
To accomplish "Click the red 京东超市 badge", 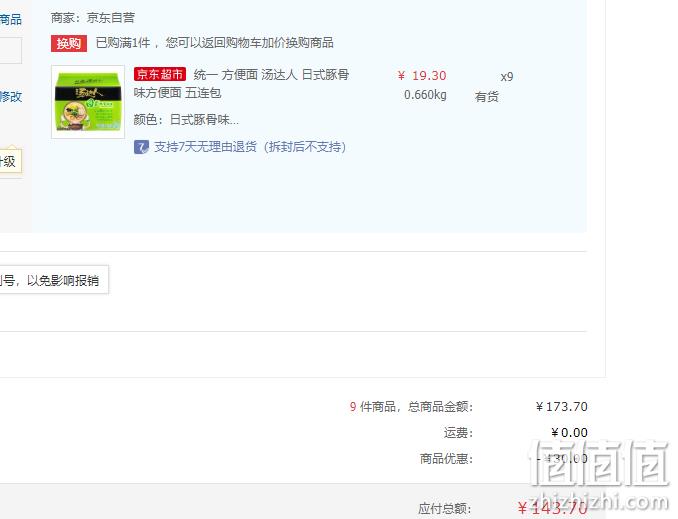I will 160,74.
